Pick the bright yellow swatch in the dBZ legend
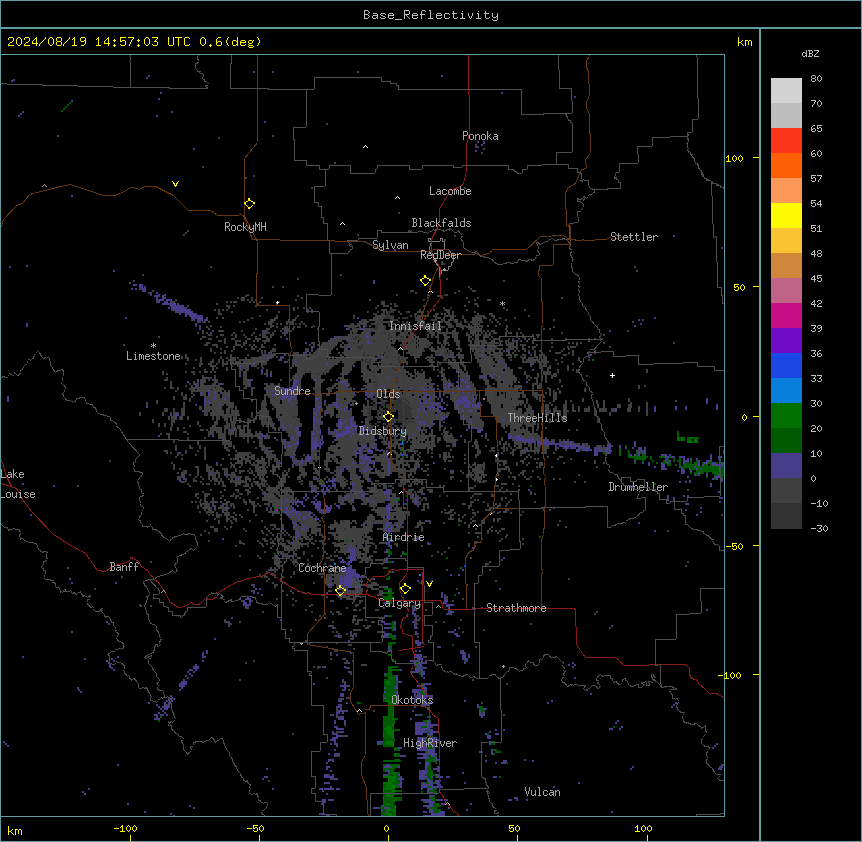 click(786, 215)
